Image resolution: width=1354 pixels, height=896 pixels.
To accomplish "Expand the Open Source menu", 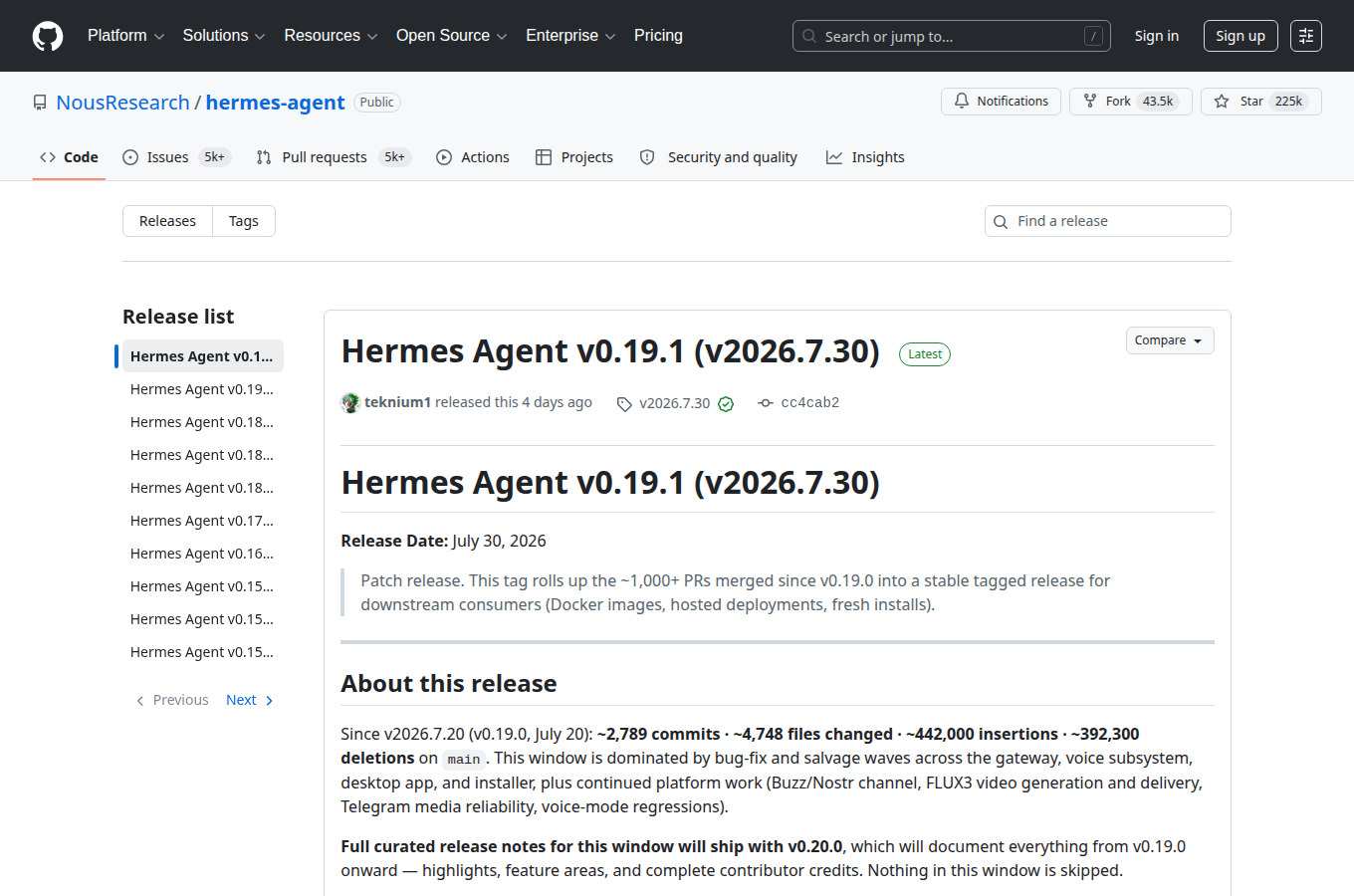I will click(x=451, y=36).
